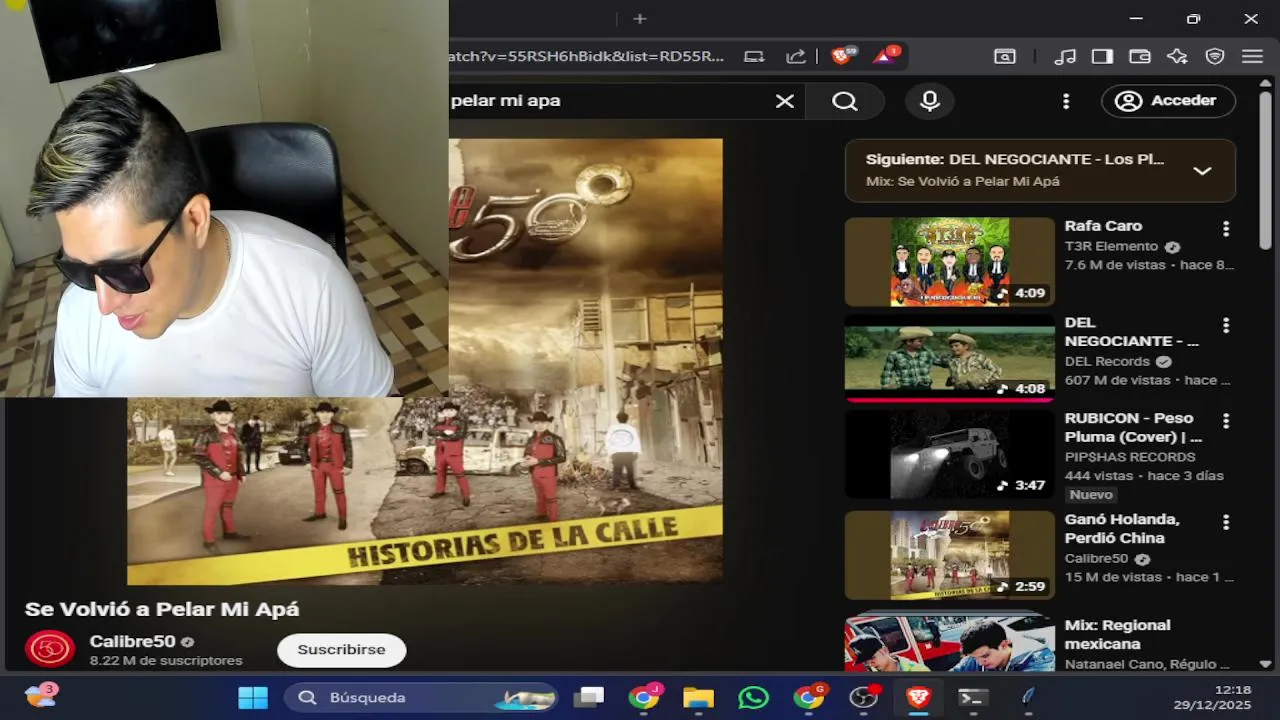Screen dimensions: 1280x720
Task: Open the Calibre50 channel avatar
Action: pos(50,649)
